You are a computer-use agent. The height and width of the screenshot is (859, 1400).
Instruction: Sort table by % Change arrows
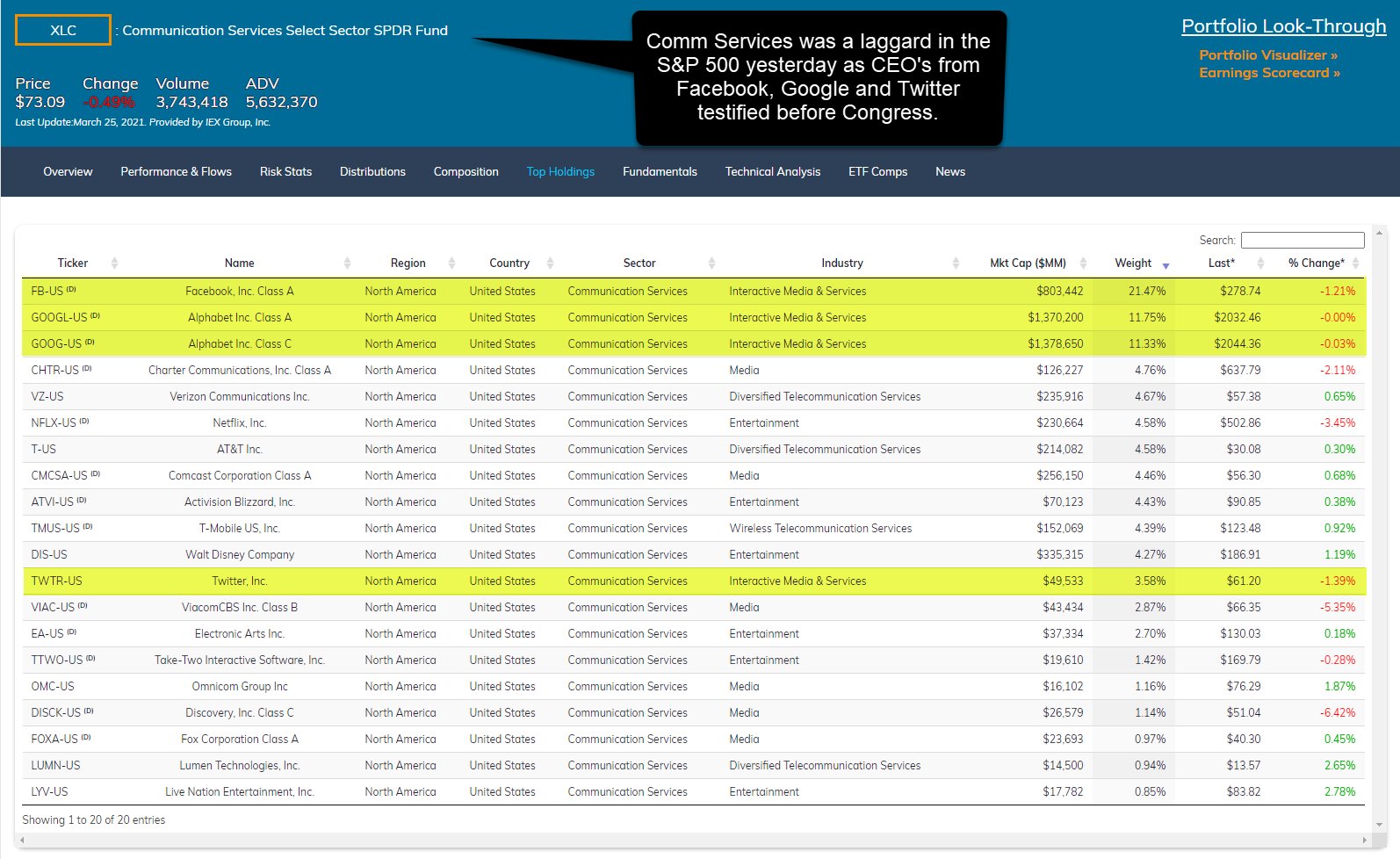1356,263
